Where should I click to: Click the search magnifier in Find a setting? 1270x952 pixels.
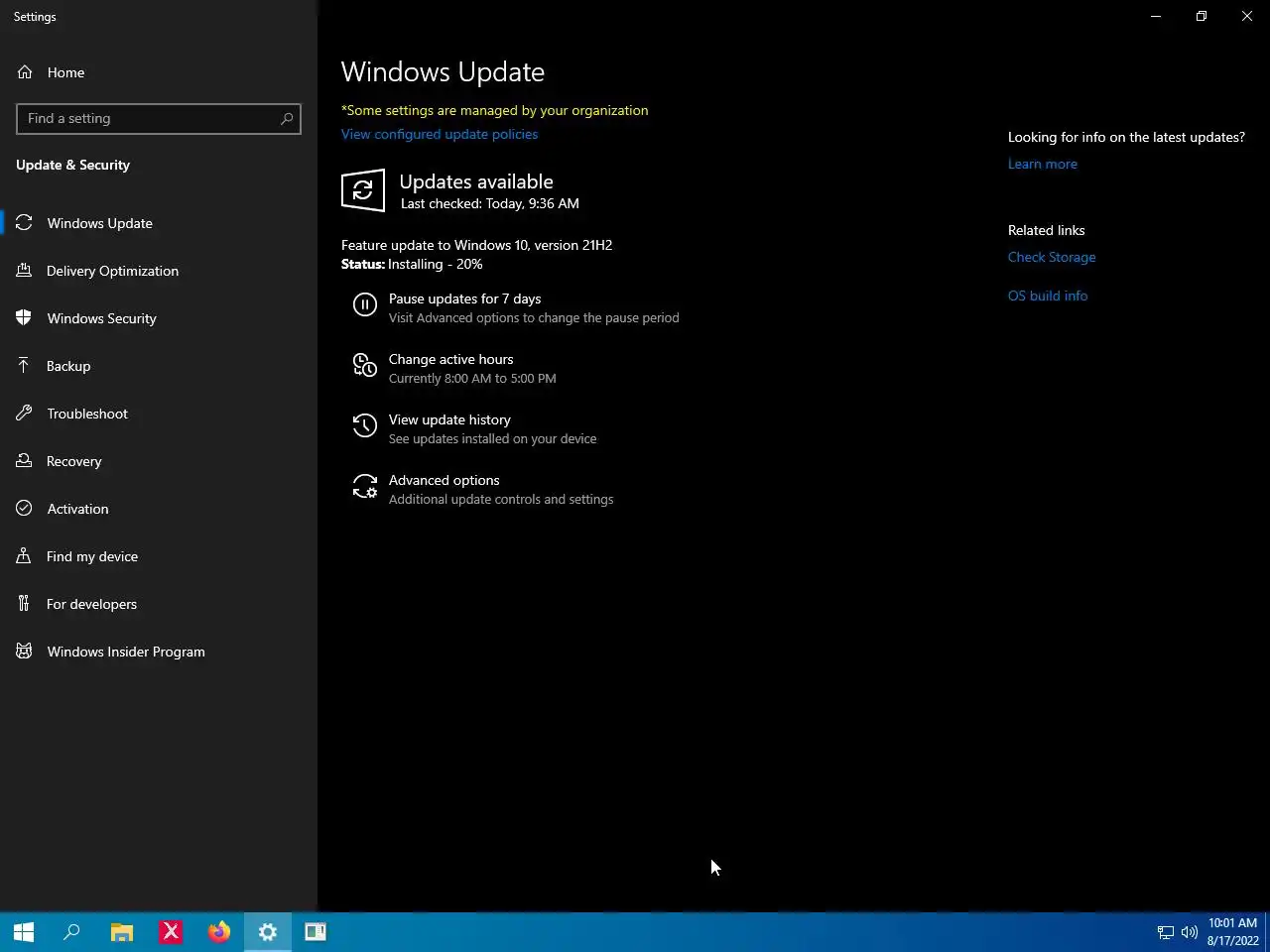pyautogui.click(x=287, y=118)
